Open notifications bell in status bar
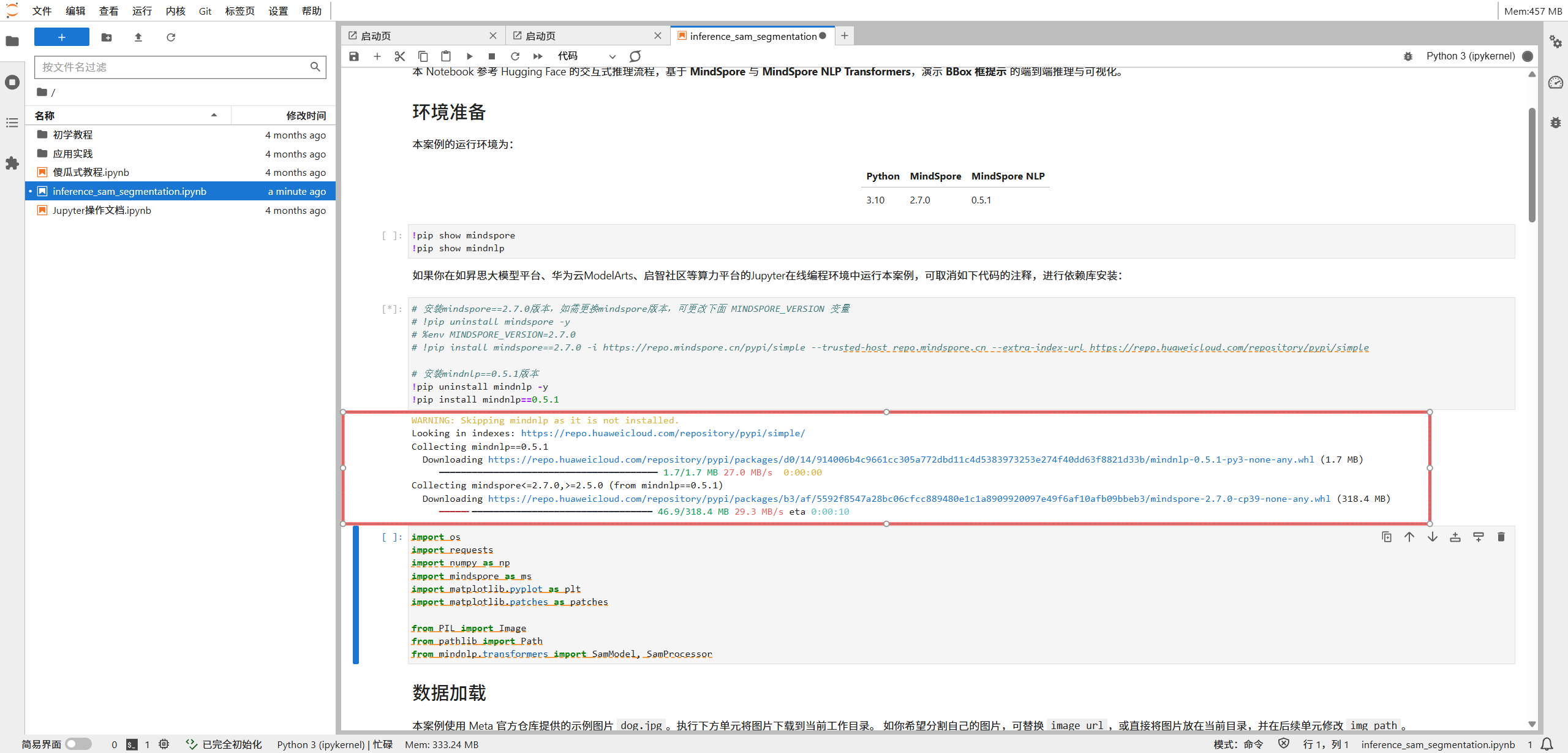This screenshot has height=753, width=1568. pyautogui.click(x=1547, y=744)
